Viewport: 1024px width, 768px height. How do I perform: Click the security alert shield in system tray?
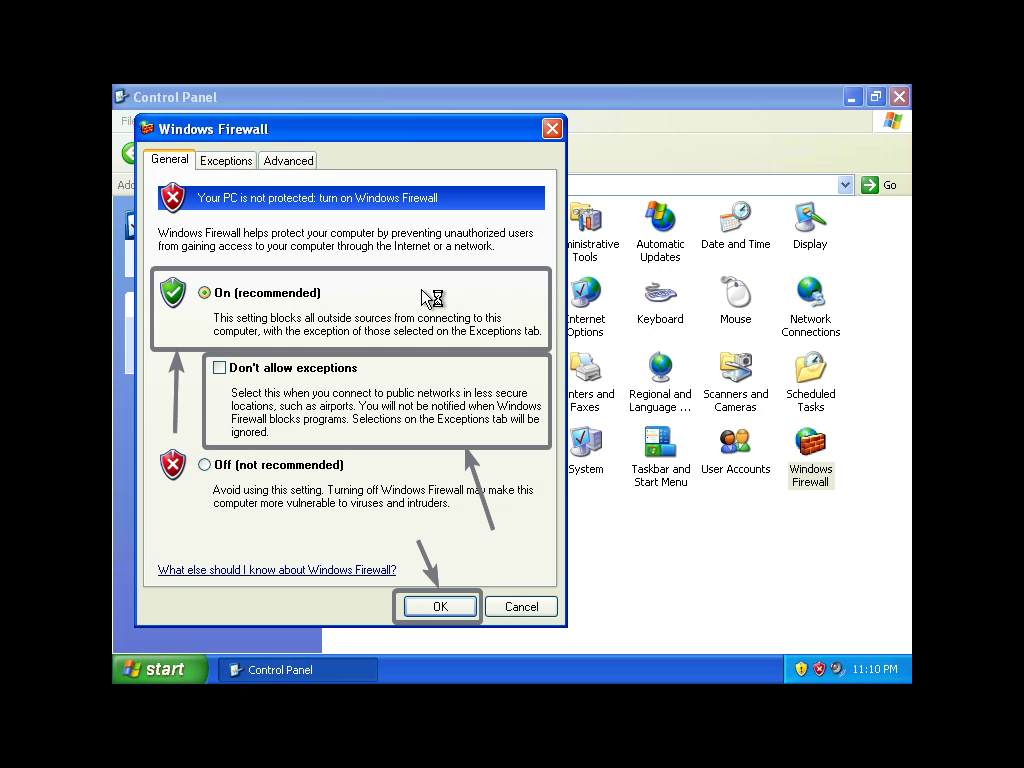point(820,668)
